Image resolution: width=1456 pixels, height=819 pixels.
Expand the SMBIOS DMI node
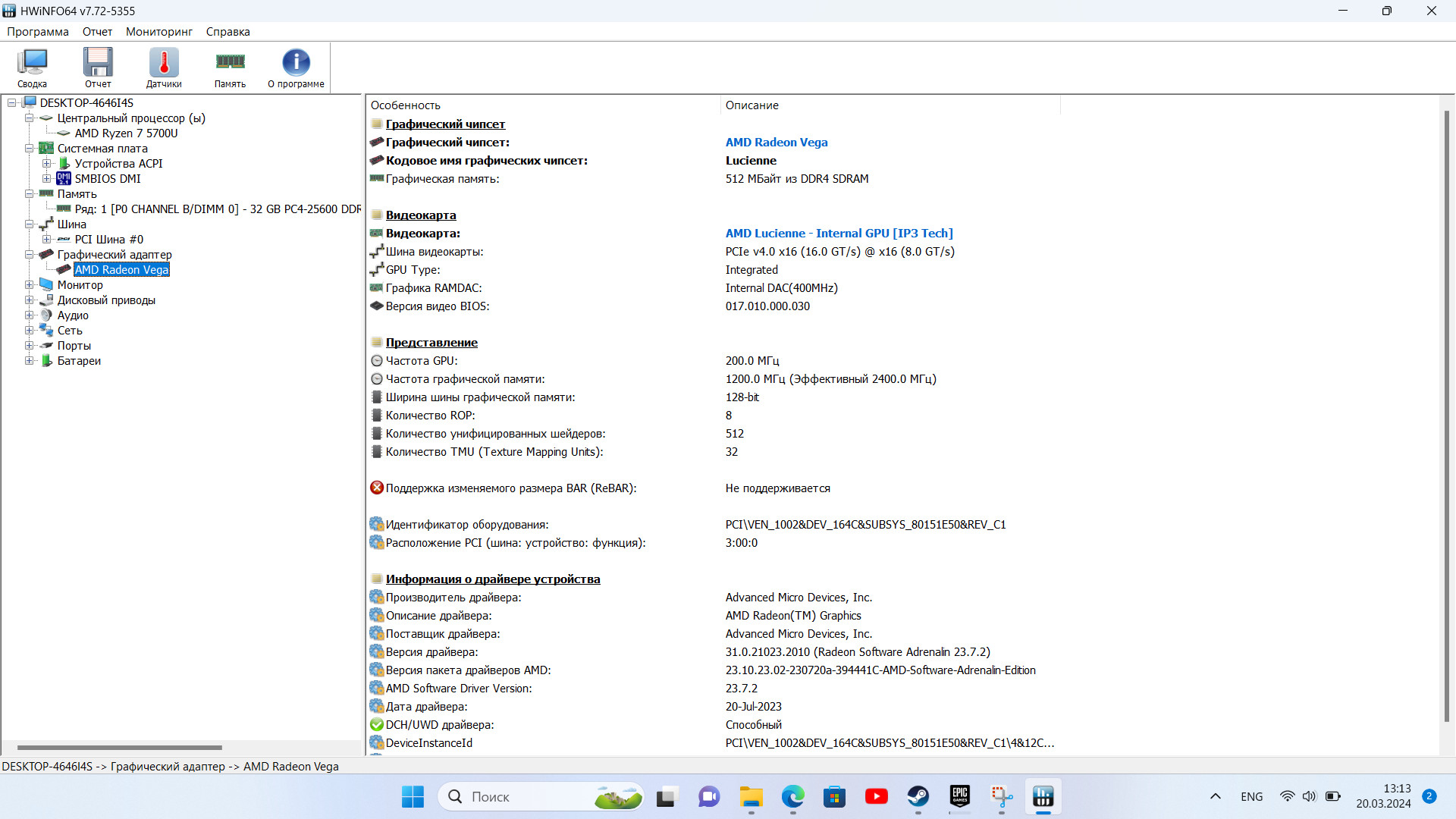[x=46, y=179]
